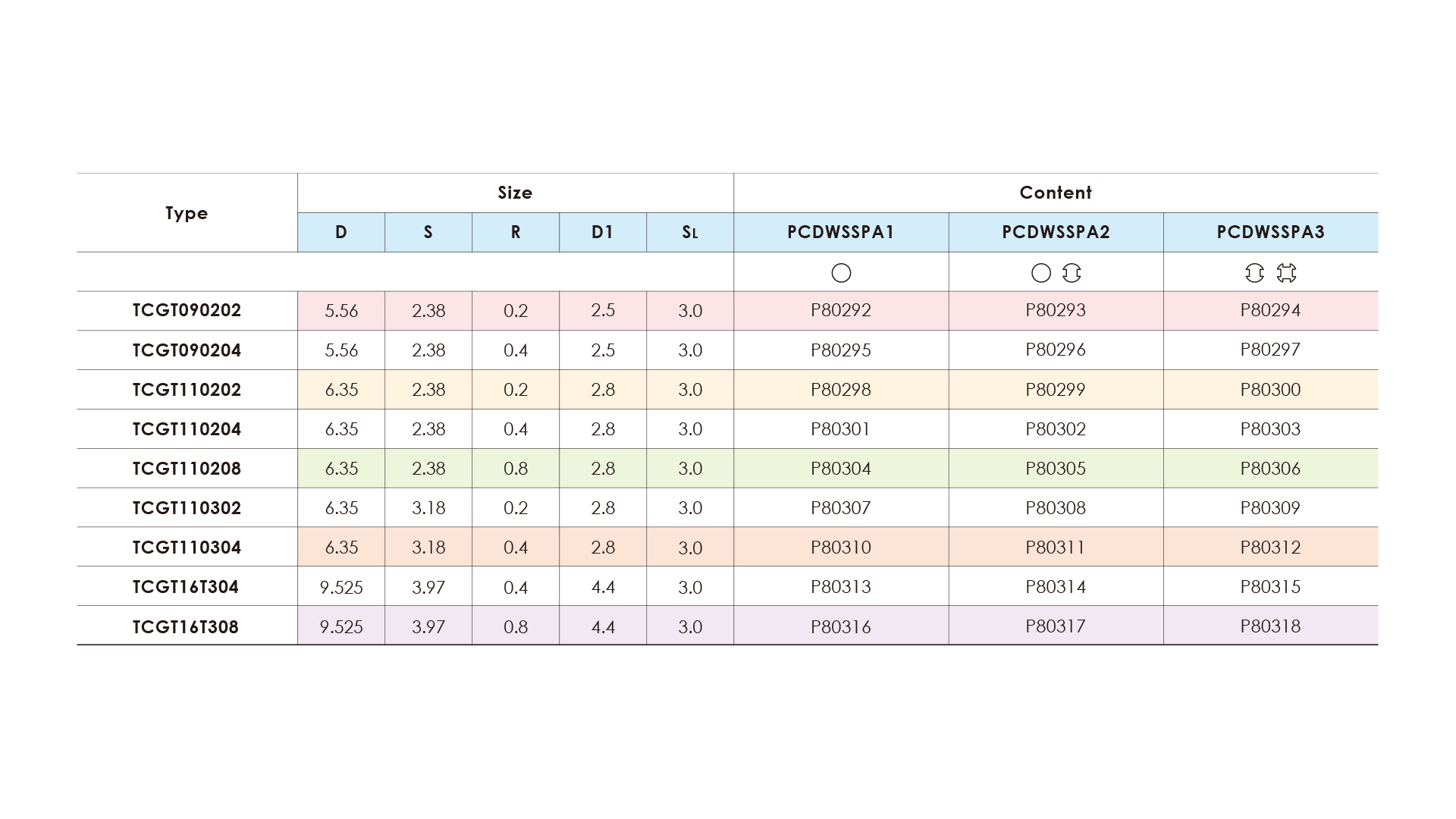Click the 9.525 value in the TCGT16T304 row
Viewport: 1456px width, 819px height.
click(x=341, y=588)
